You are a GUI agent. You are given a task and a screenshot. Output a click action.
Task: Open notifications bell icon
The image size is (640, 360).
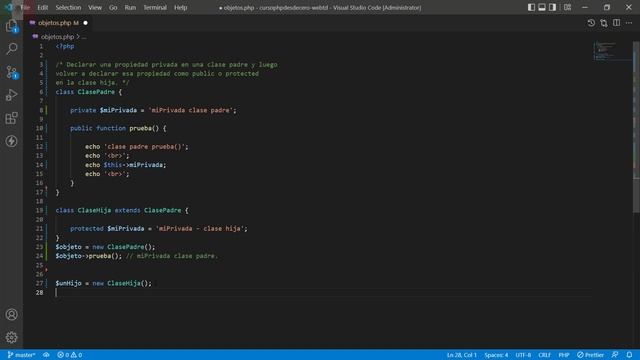(629, 355)
